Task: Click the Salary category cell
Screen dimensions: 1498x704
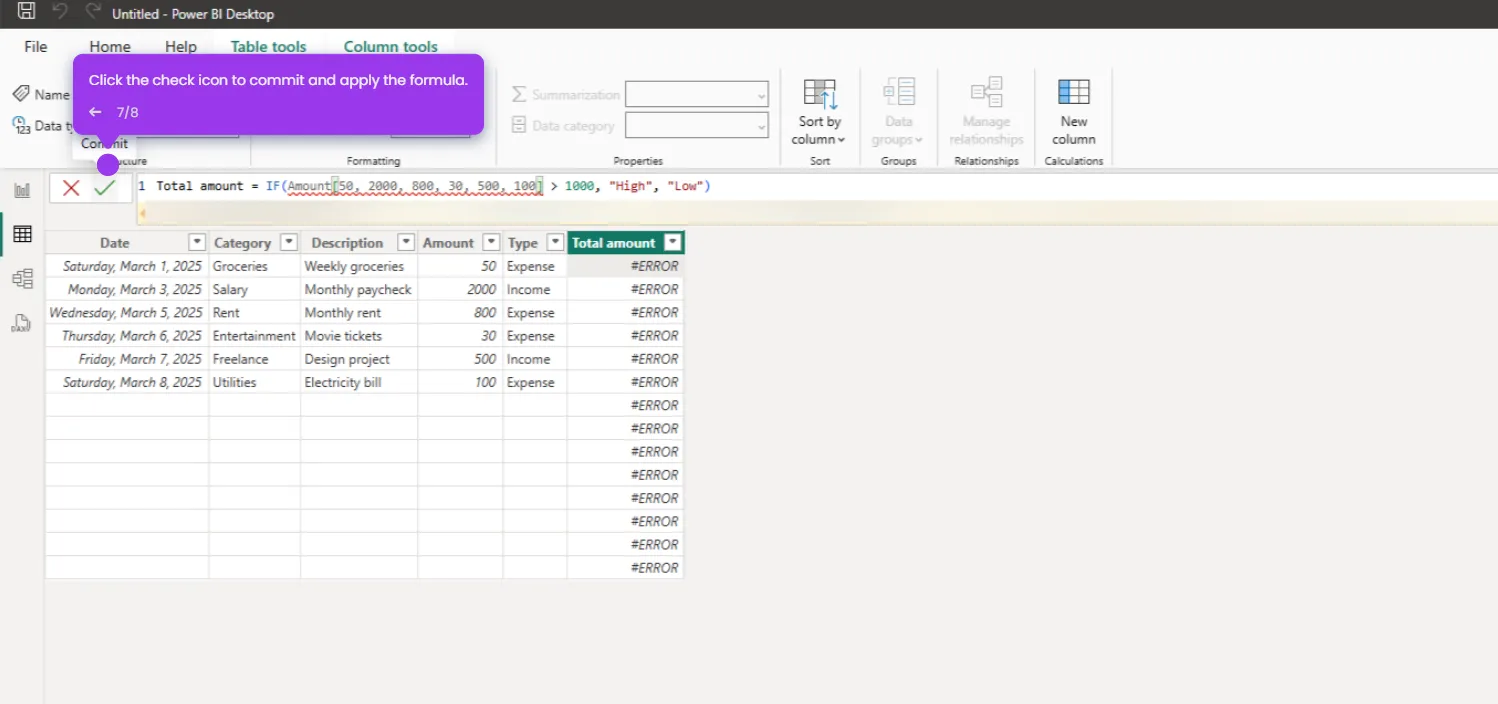Action: pyautogui.click(x=255, y=289)
